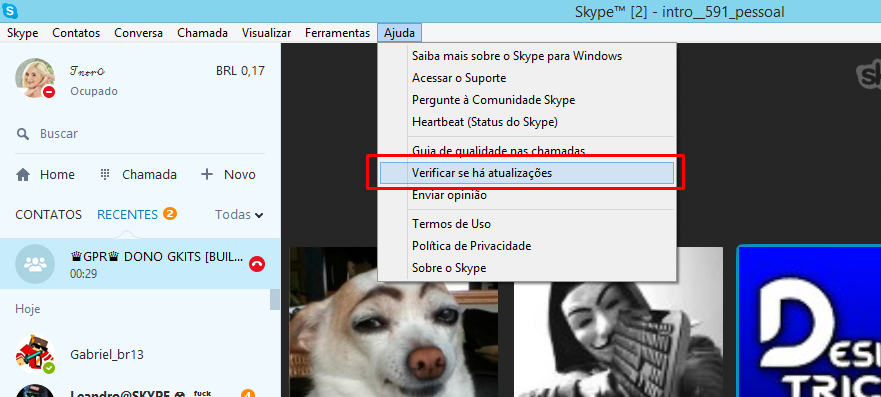Hang up call with red phone icon

[257, 264]
